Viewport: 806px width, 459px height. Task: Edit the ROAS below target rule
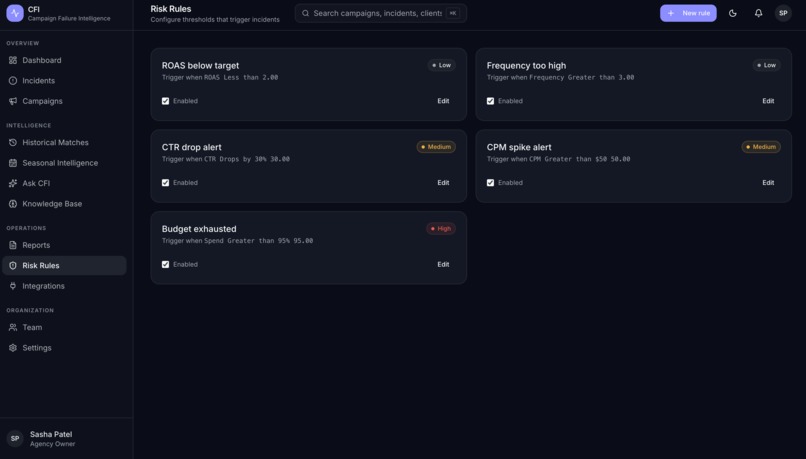(x=443, y=101)
